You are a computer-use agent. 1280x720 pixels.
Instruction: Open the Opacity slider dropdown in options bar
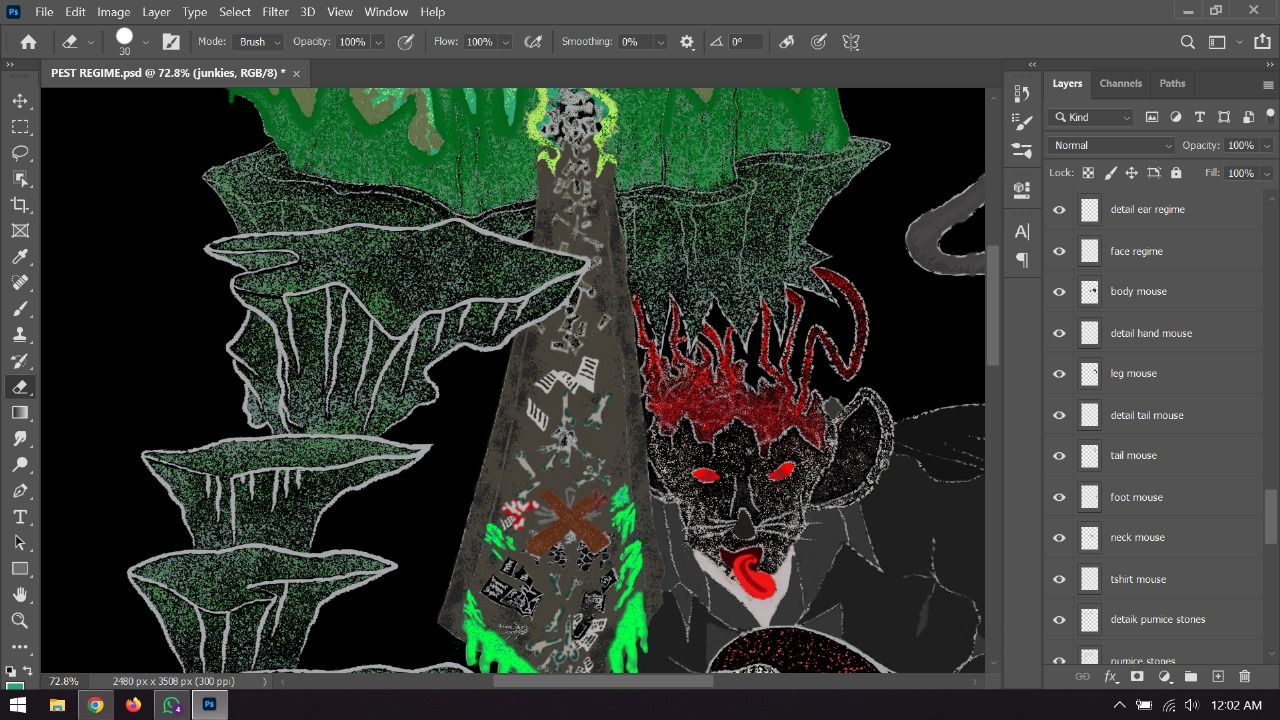[x=378, y=42]
